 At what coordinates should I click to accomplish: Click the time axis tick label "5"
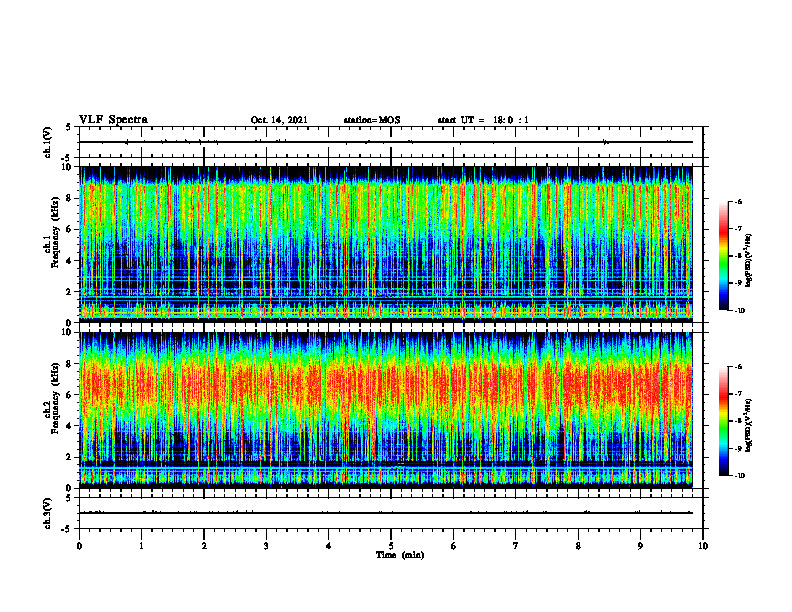coord(391,546)
